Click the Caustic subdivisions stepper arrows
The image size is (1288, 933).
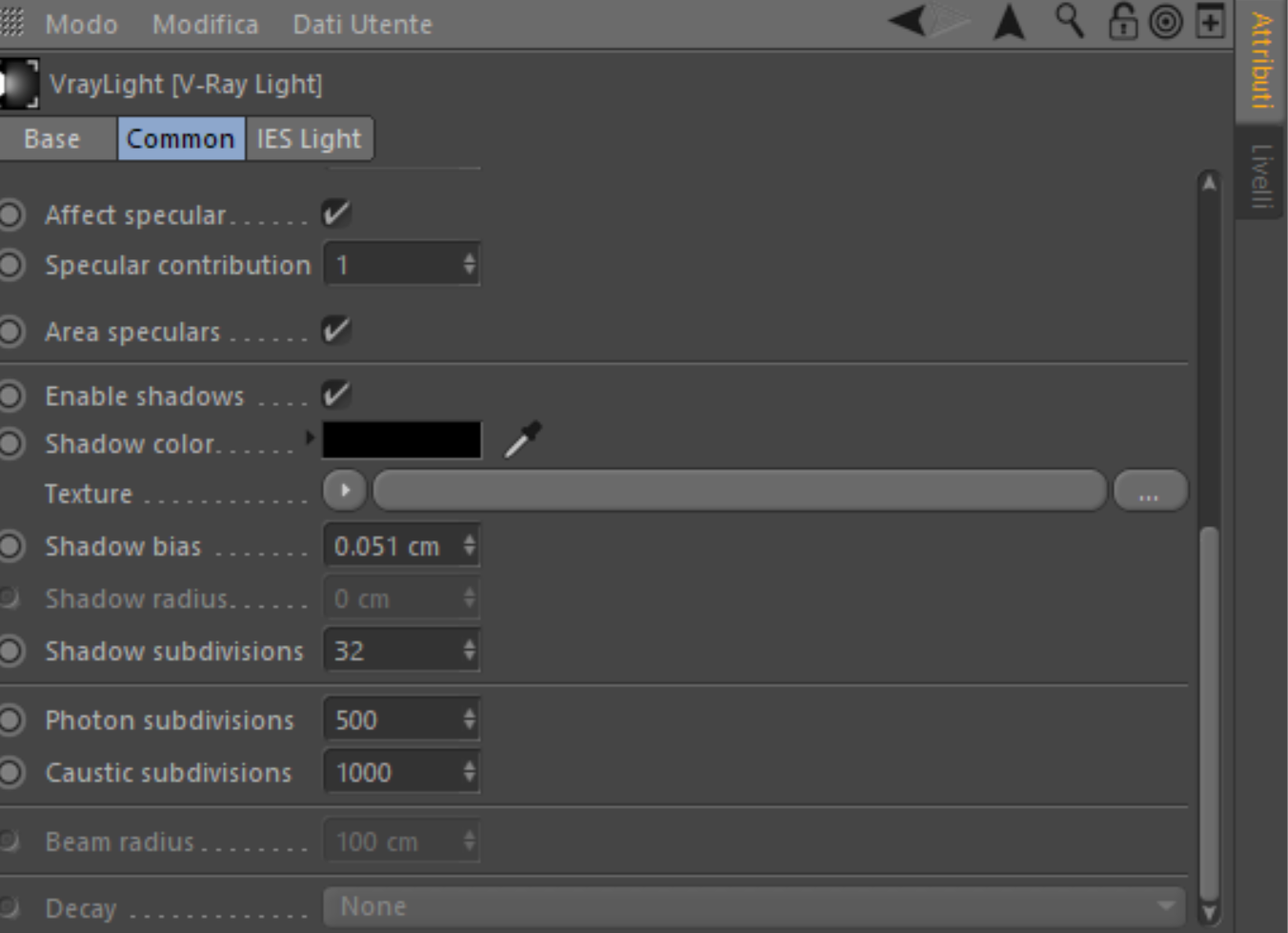click(469, 772)
